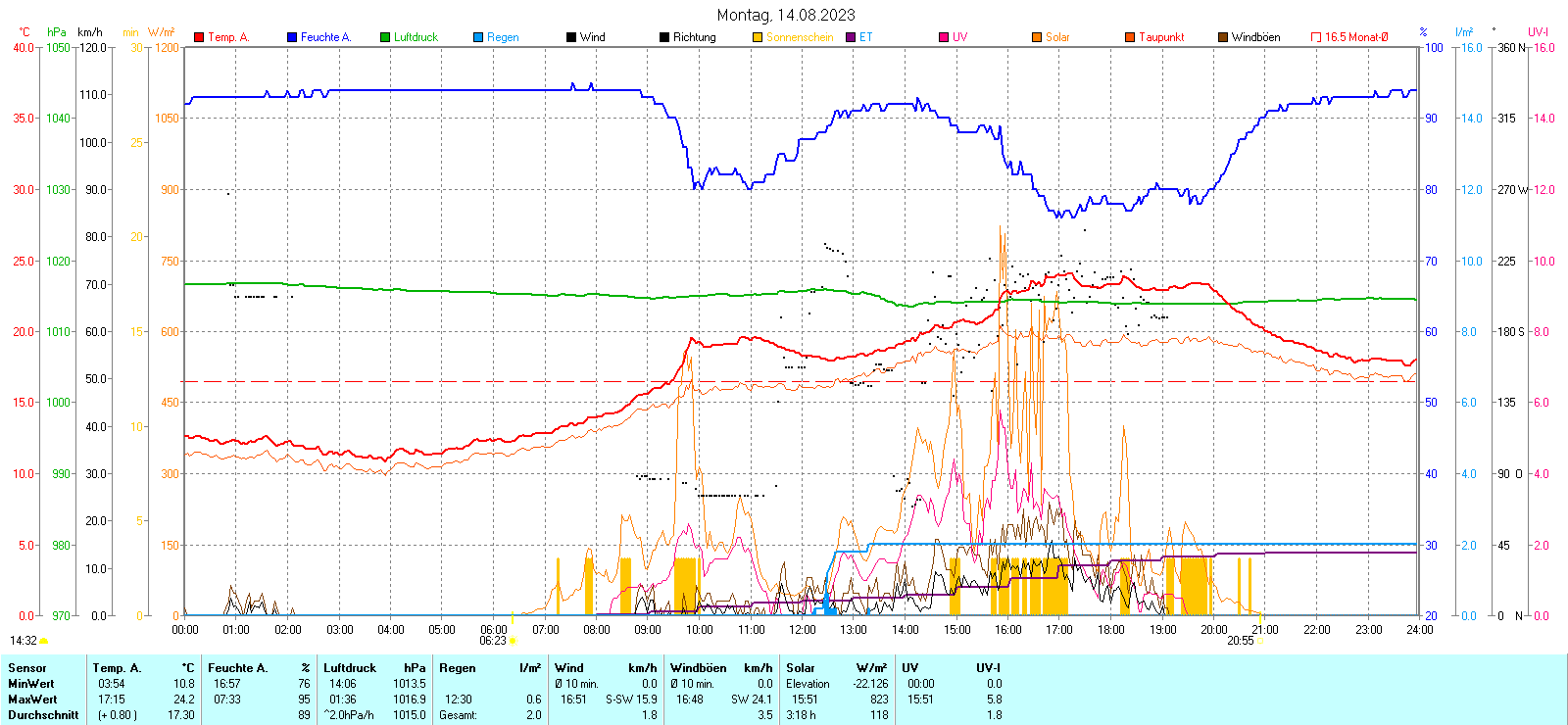Click the 12:00 time axis label
Viewport: 1568px width, 725px height.
(802, 630)
